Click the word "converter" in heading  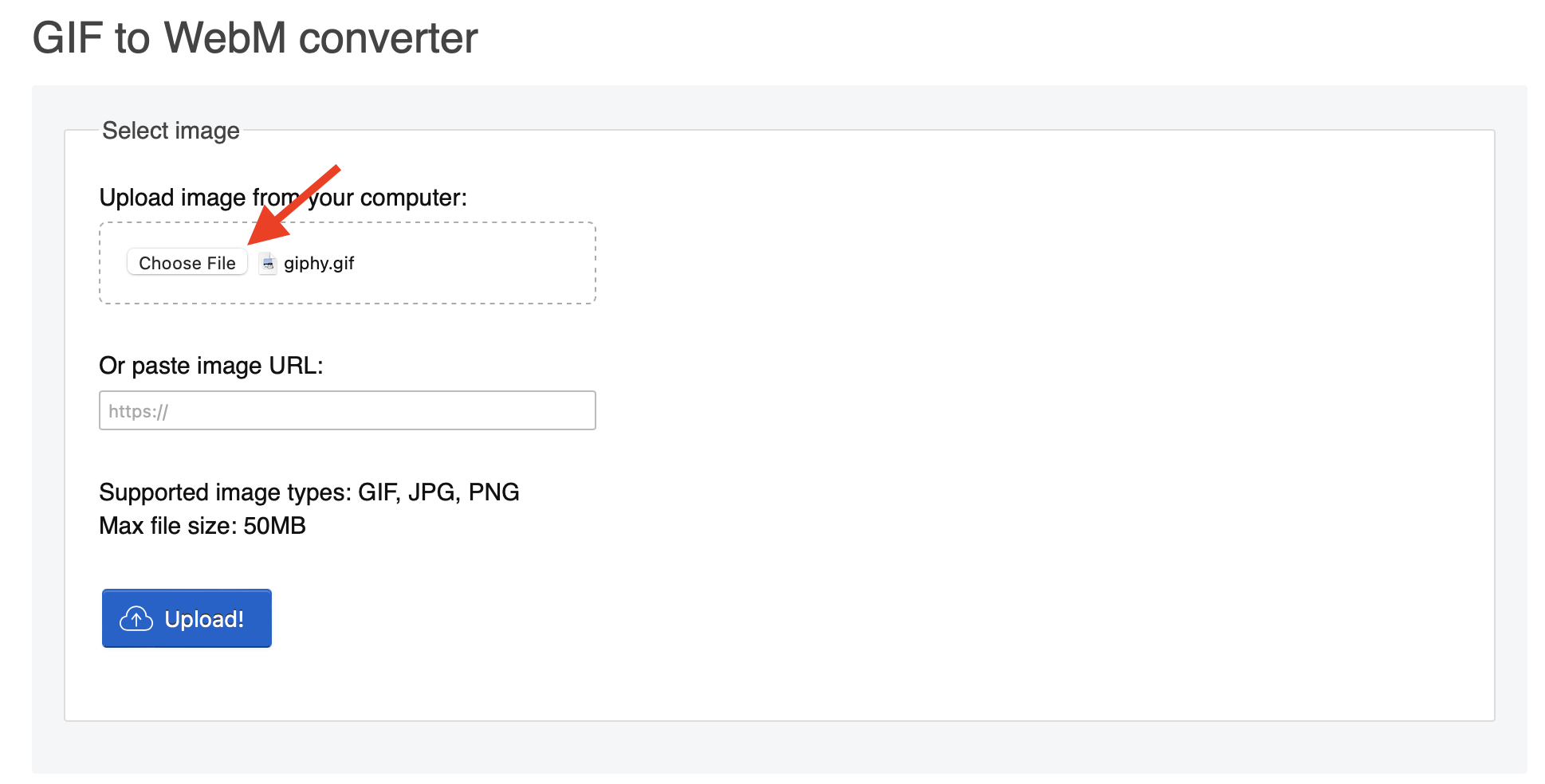pos(388,37)
